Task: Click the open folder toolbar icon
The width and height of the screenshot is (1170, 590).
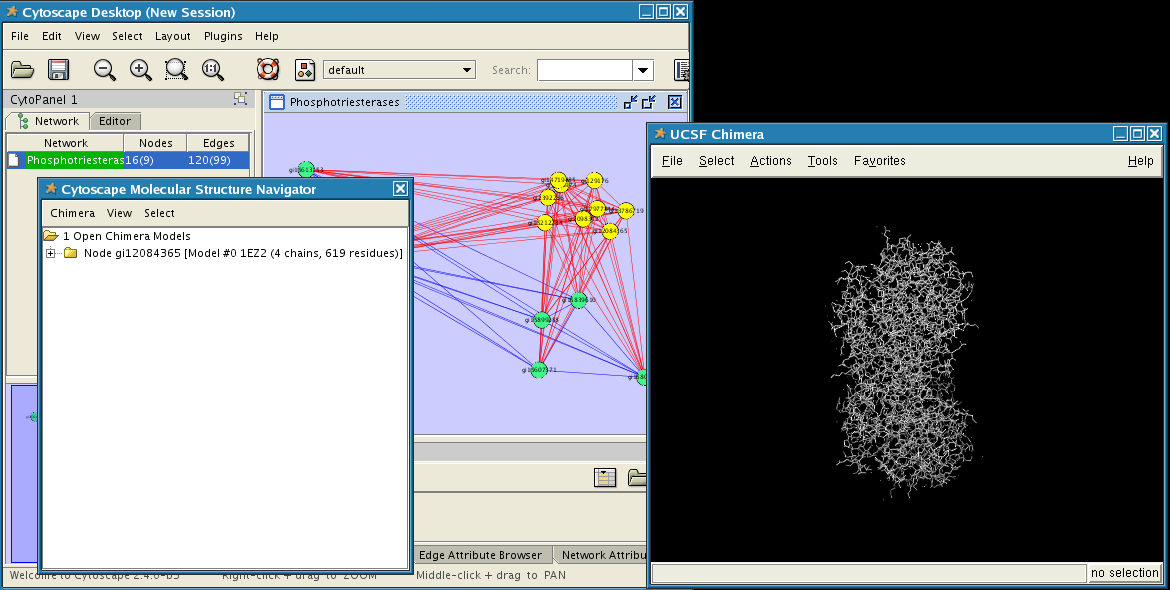Action: tap(22, 70)
